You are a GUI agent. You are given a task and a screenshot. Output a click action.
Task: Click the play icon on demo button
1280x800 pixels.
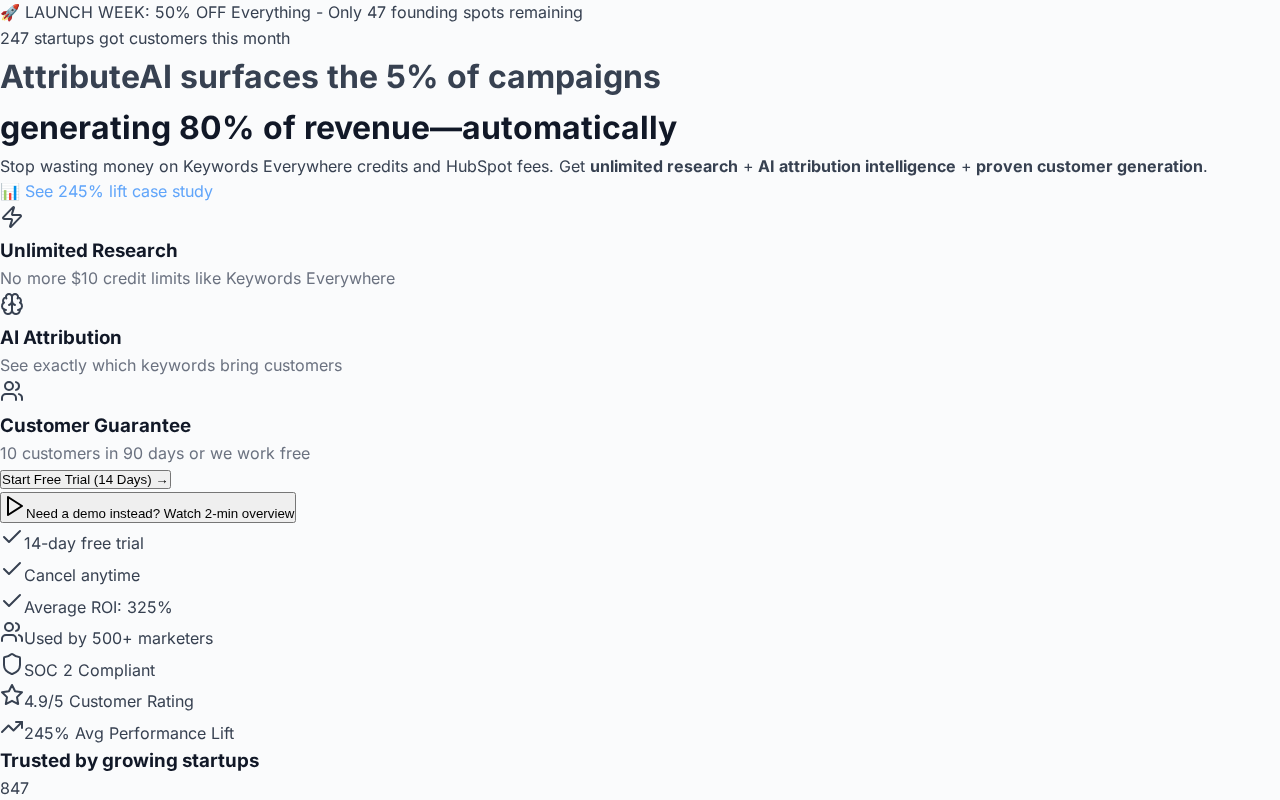click(x=14, y=507)
